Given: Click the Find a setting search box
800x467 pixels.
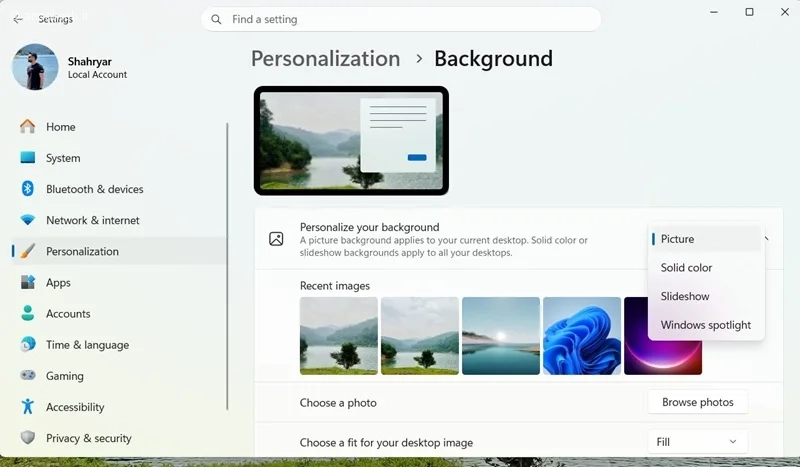Looking at the screenshot, I should pyautogui.click(x=401, y=19).
